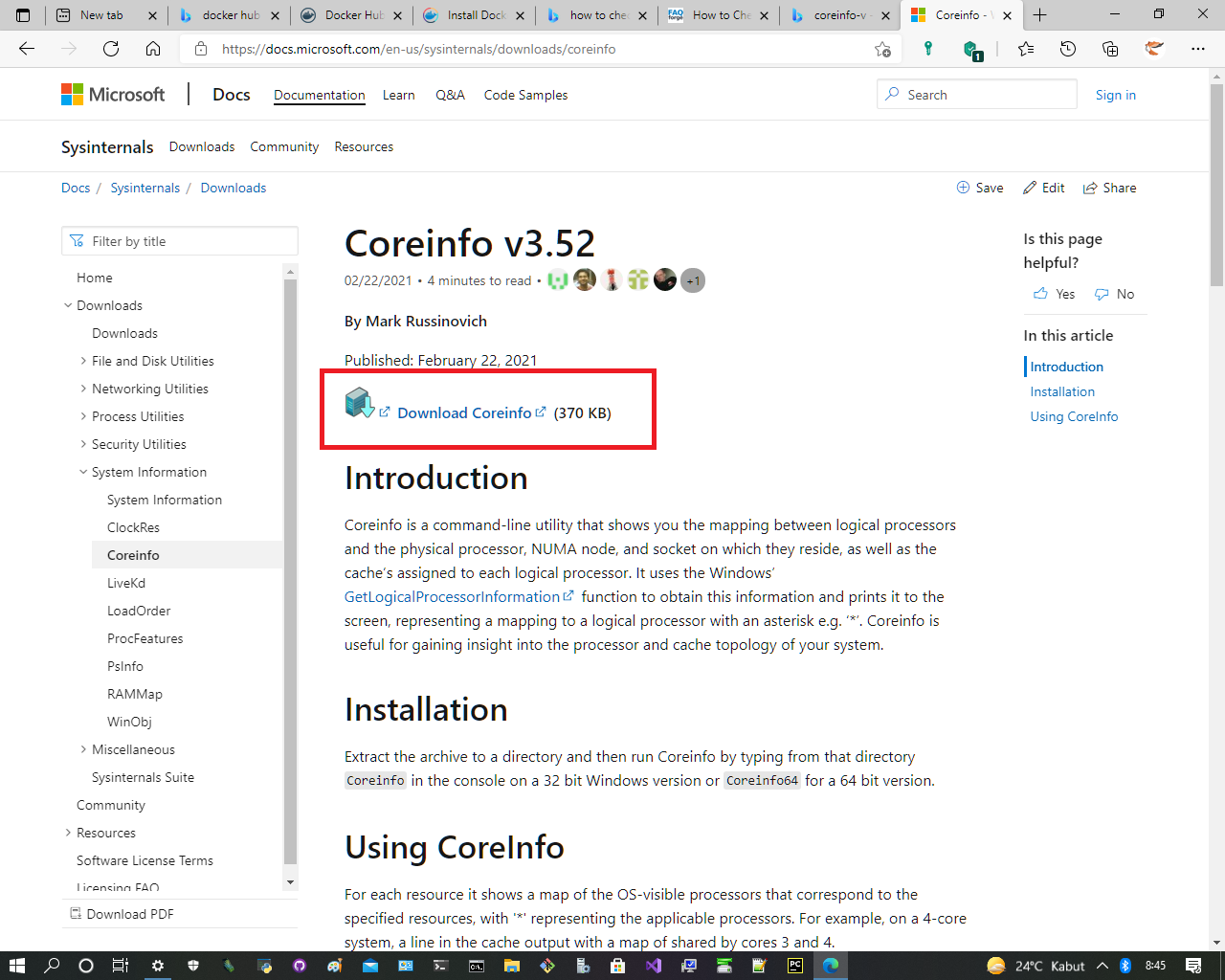The height and width of the screenshot is (980, 1225).
Task: Go back to the previous page
Action: point(27,49)
